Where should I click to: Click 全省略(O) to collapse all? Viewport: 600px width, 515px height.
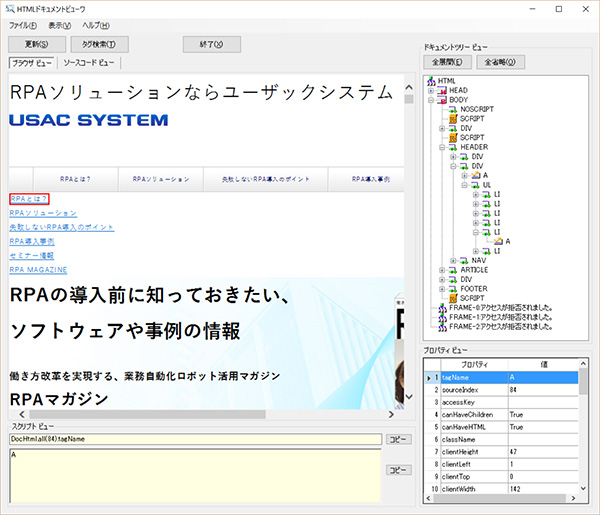(x=500, y=62)
